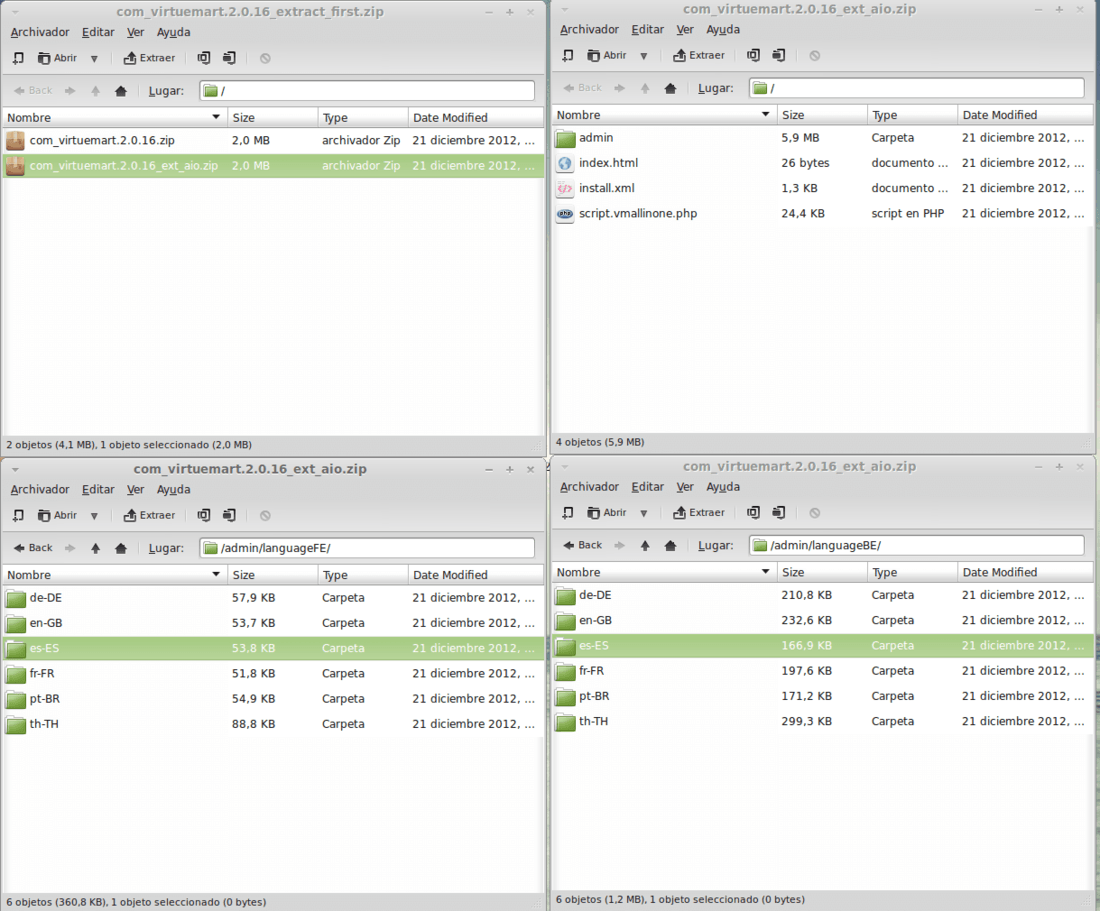Click add files icon in languageFE window
Image resolution: width=1100 pixels, height=911 pixels.
click(203, 515)
